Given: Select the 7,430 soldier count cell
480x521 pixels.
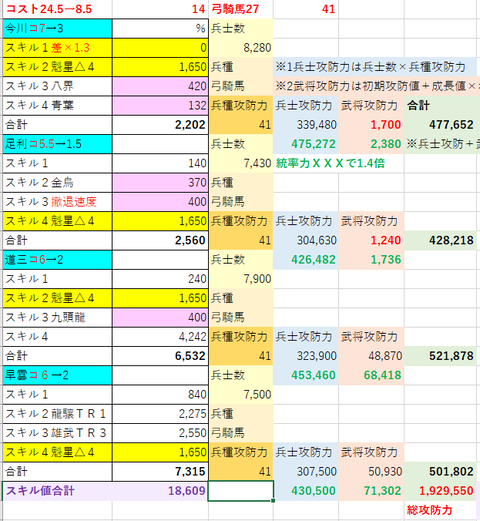Looking at the screenshot, I should pyautogui.click(x=241, y=163).
